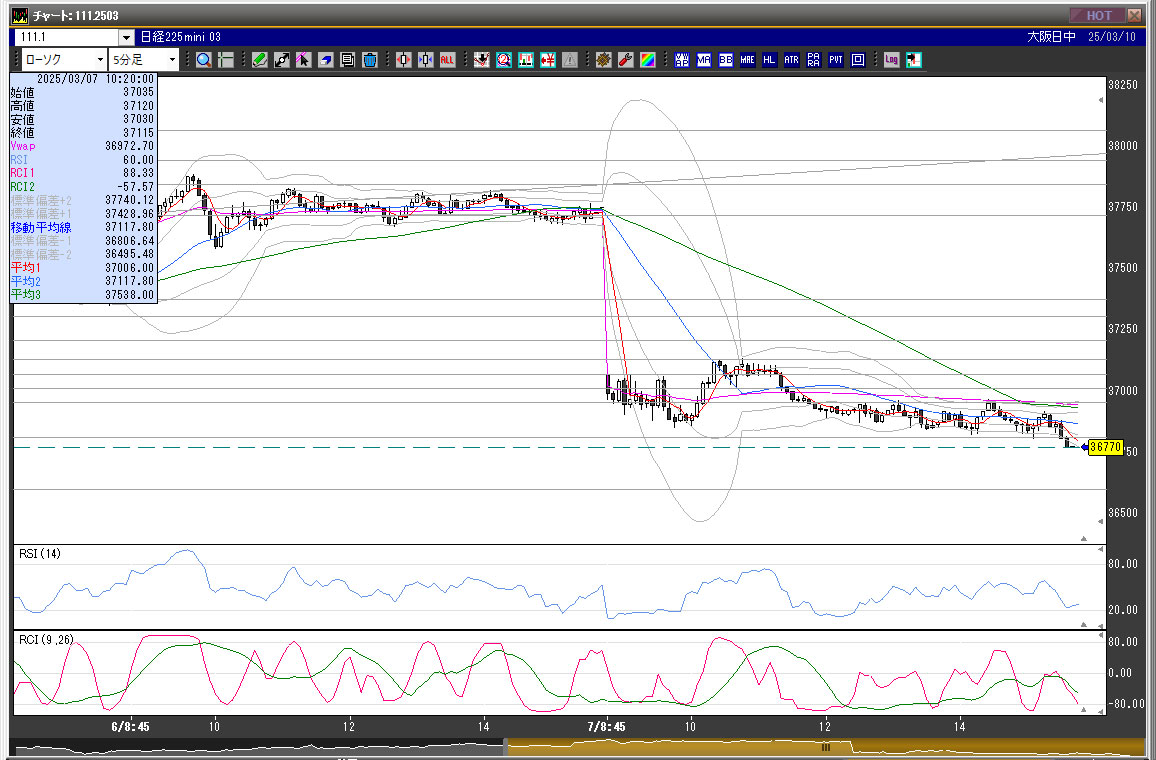1156x760 pixels.
Task: Click the 大阪日中 session label
Action: pyautogui.click(x=1051, y=37)
